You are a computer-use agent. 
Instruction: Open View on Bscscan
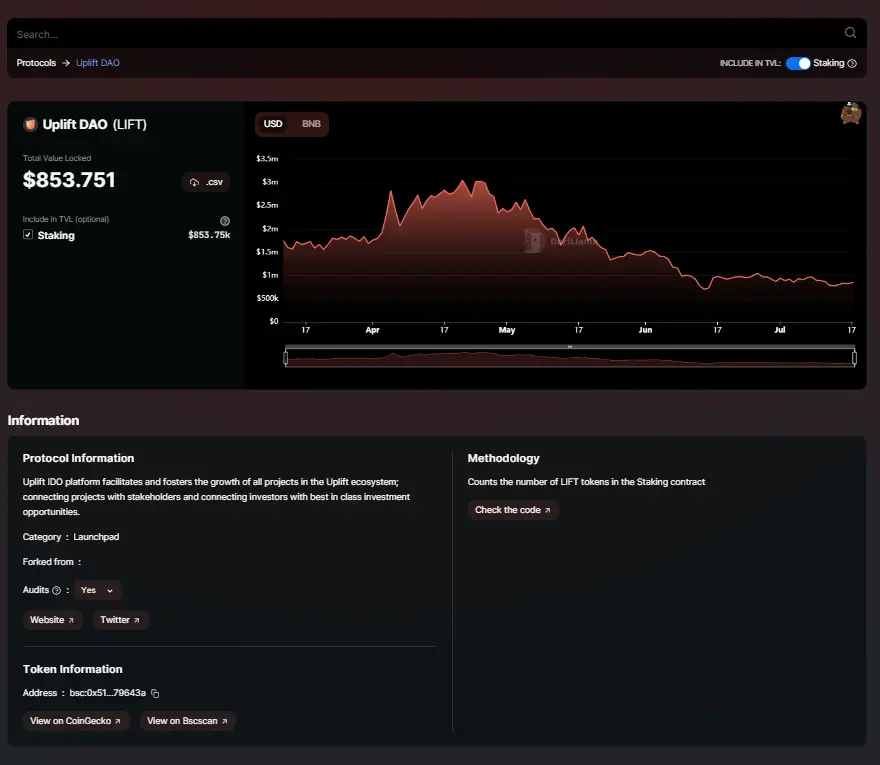coord(187,721)
